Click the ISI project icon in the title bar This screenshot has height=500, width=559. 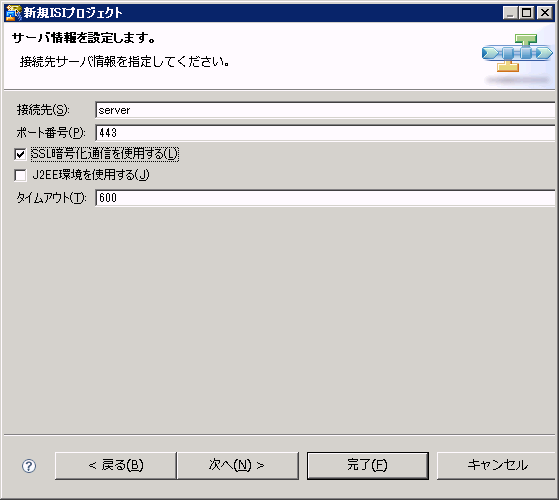[13, 13]
